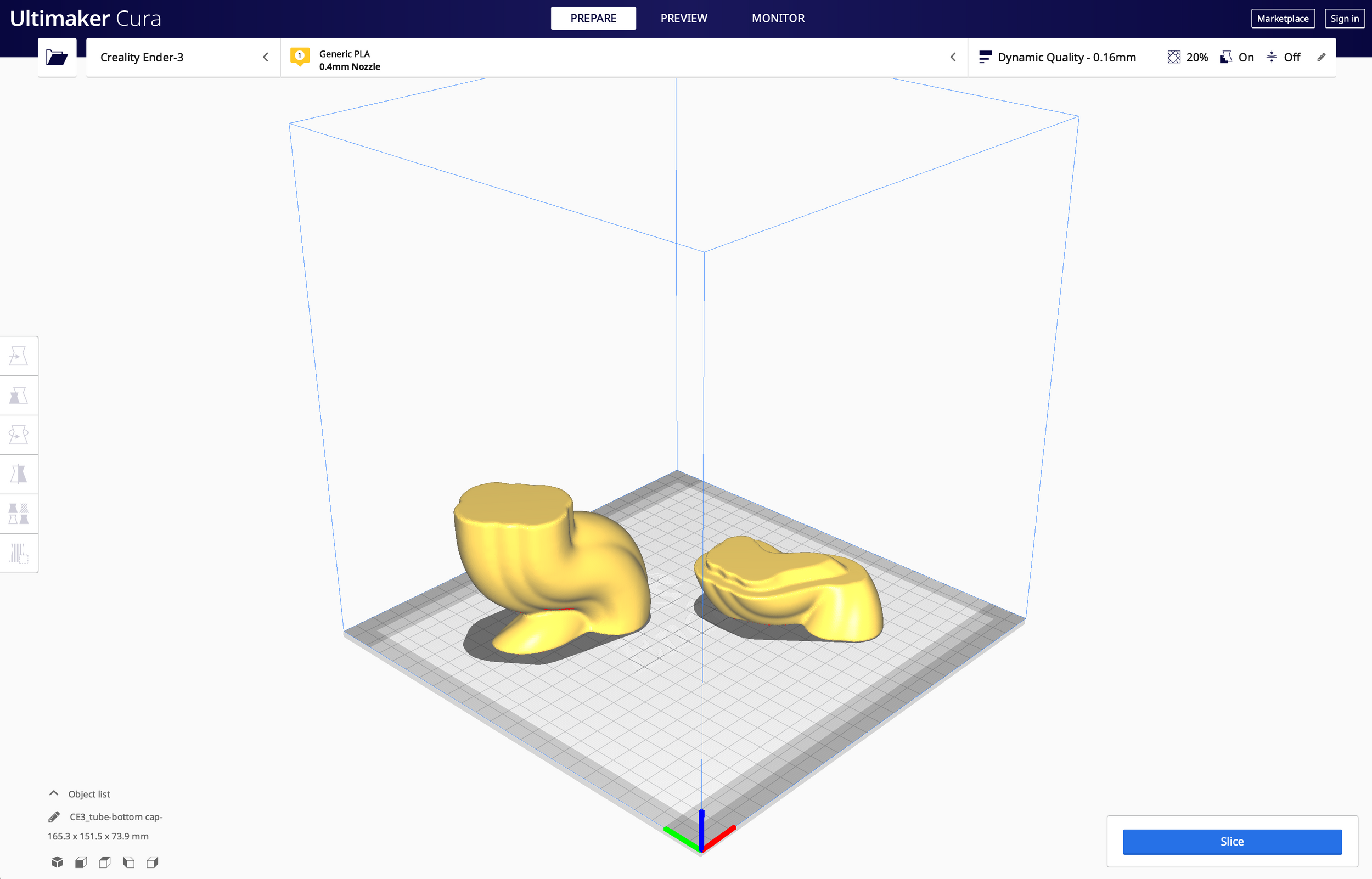Open Dynamic Quality - 0.16mm settings panel
Screen dimensions: 1372x879
(x=1152, y=57)
